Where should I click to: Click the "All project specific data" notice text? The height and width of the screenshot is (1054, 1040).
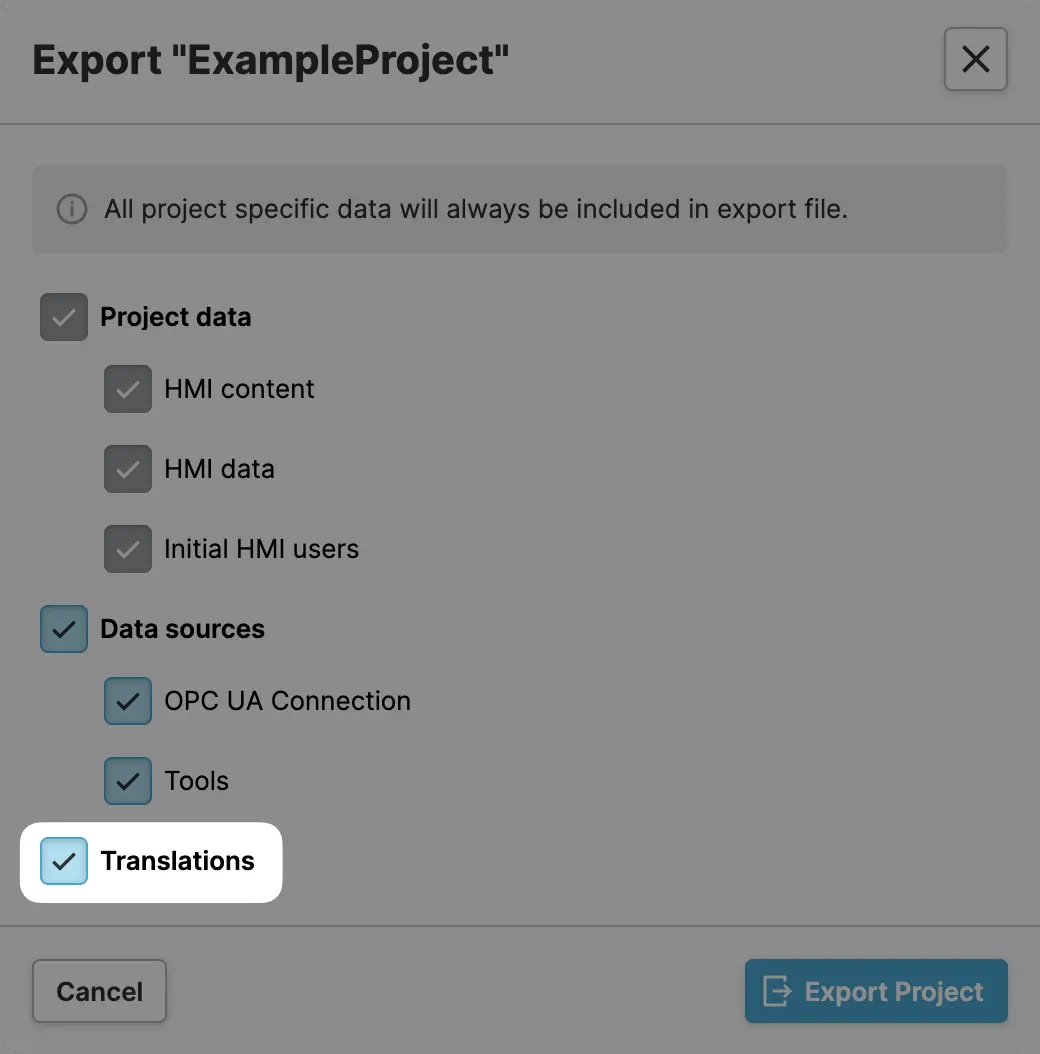[x=476, y=210]
